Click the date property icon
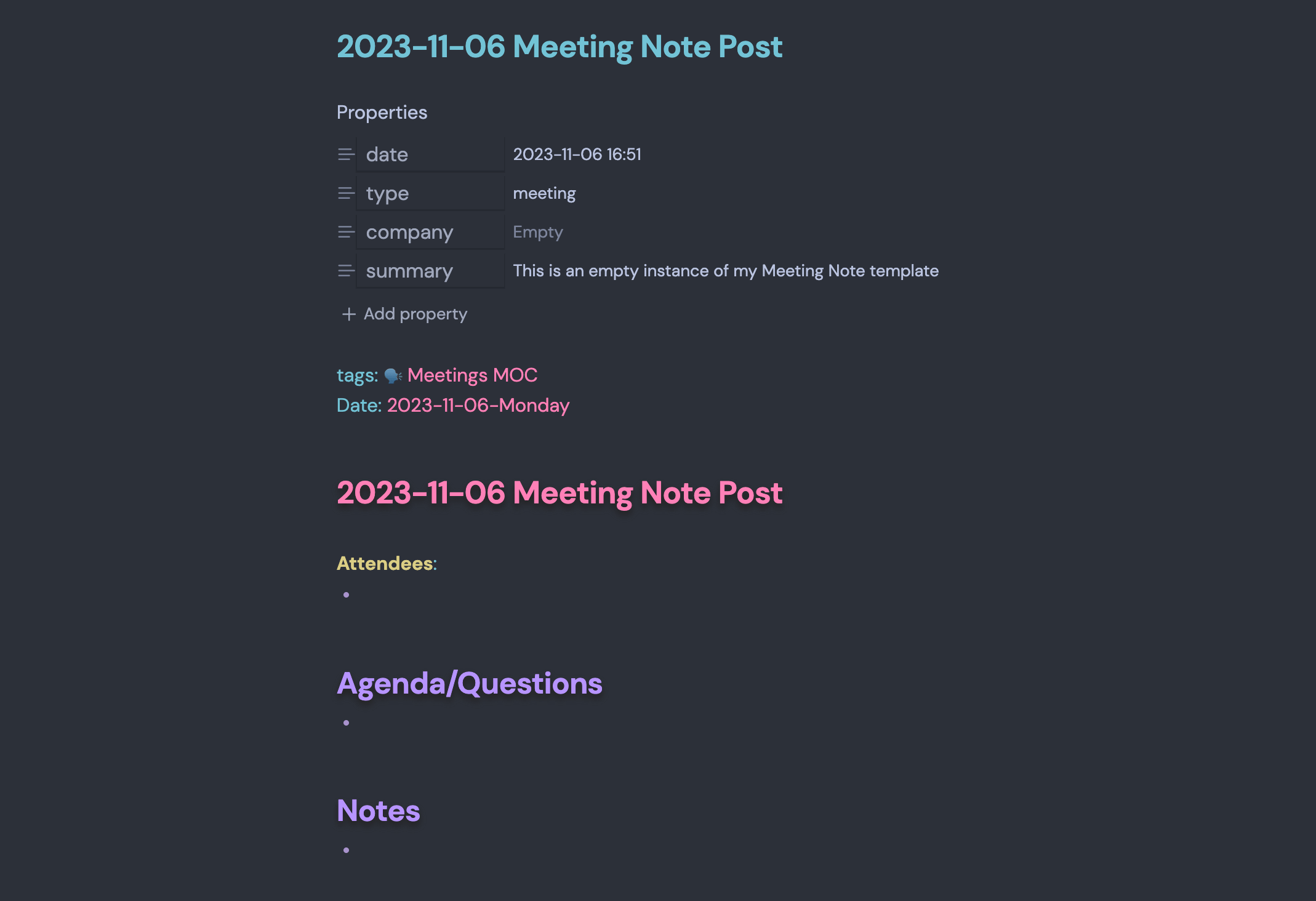Viewport: 1316px width, 901px height. click(346, 153)
